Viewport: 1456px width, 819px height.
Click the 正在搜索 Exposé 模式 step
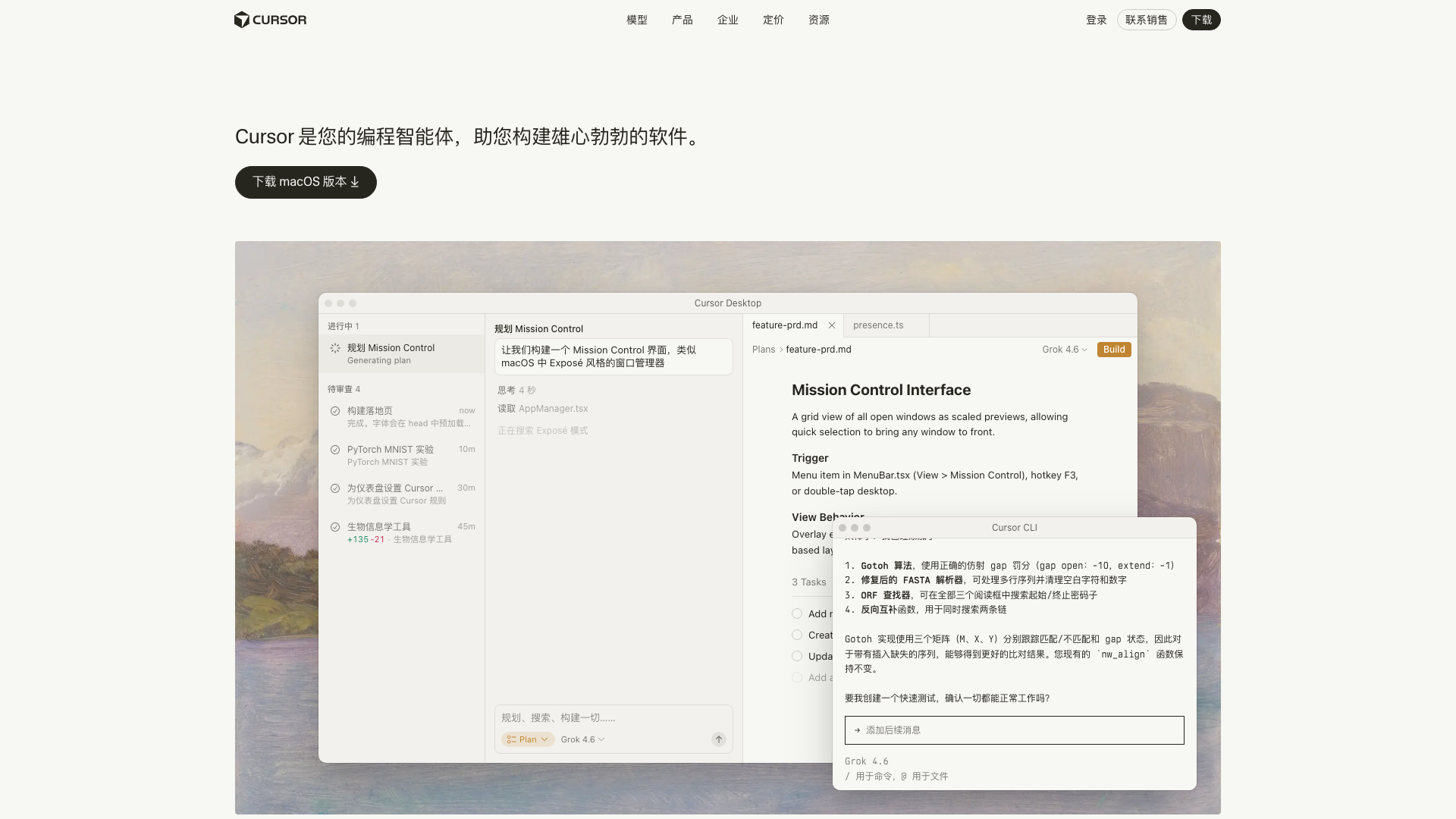tap(543, 431)
